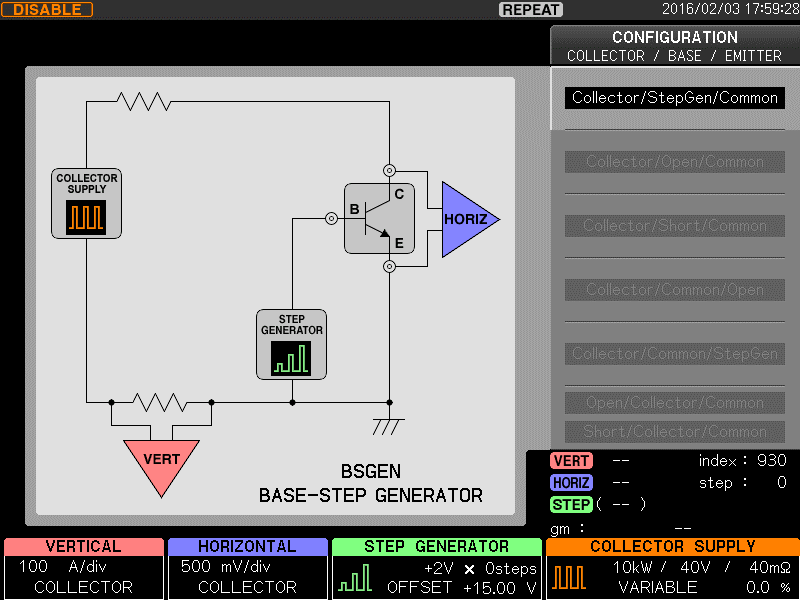Pick the Collector/Common/Open configuration

[x=674, y=290]
